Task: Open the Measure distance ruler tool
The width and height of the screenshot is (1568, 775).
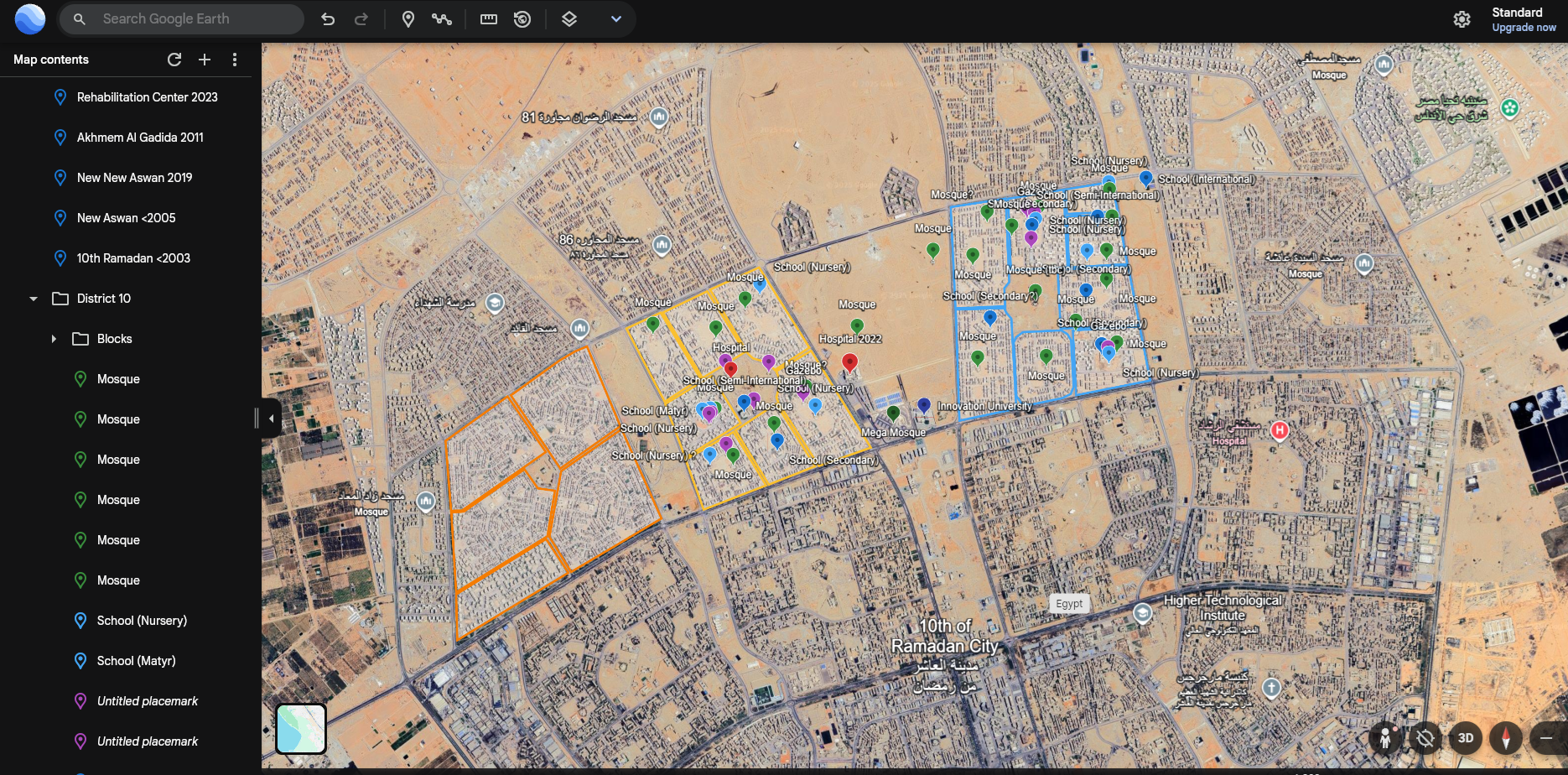Action: coord(489,19)
